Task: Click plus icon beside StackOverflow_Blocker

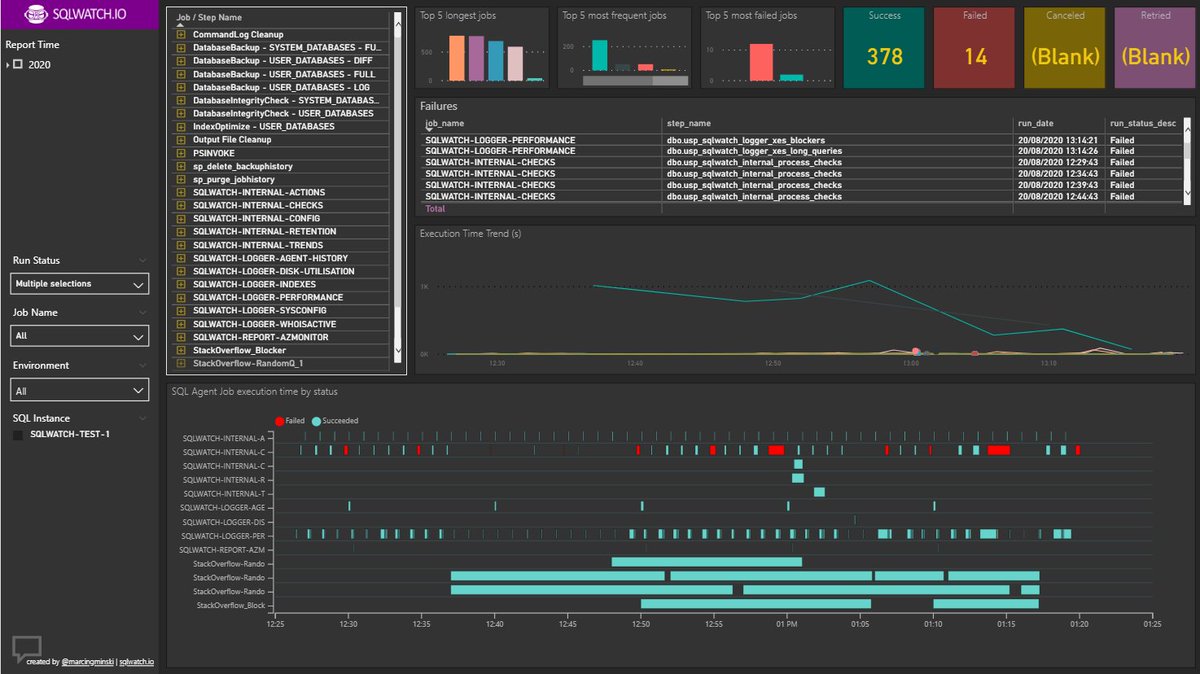Action: coord(181,350)
